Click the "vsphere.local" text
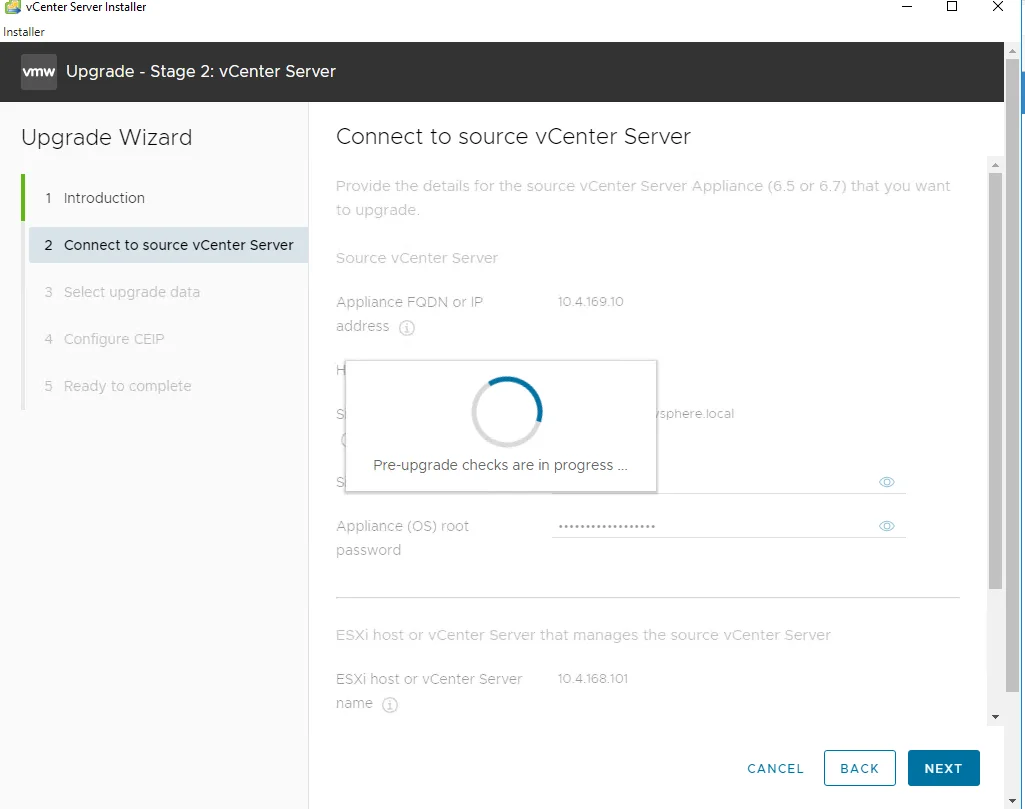 click(696, 414)
